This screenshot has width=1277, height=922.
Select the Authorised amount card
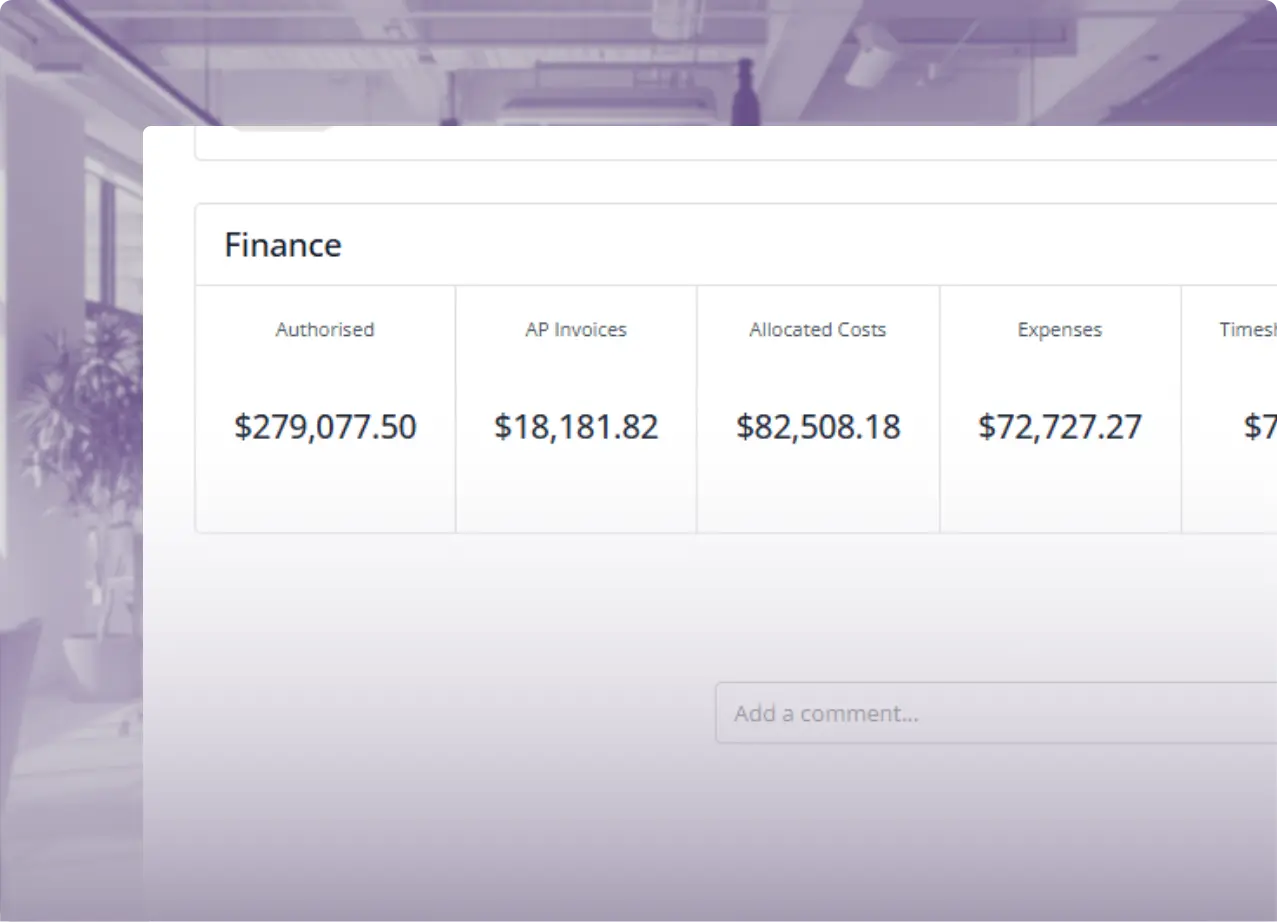pyautogui.click(x=325, y=408)
